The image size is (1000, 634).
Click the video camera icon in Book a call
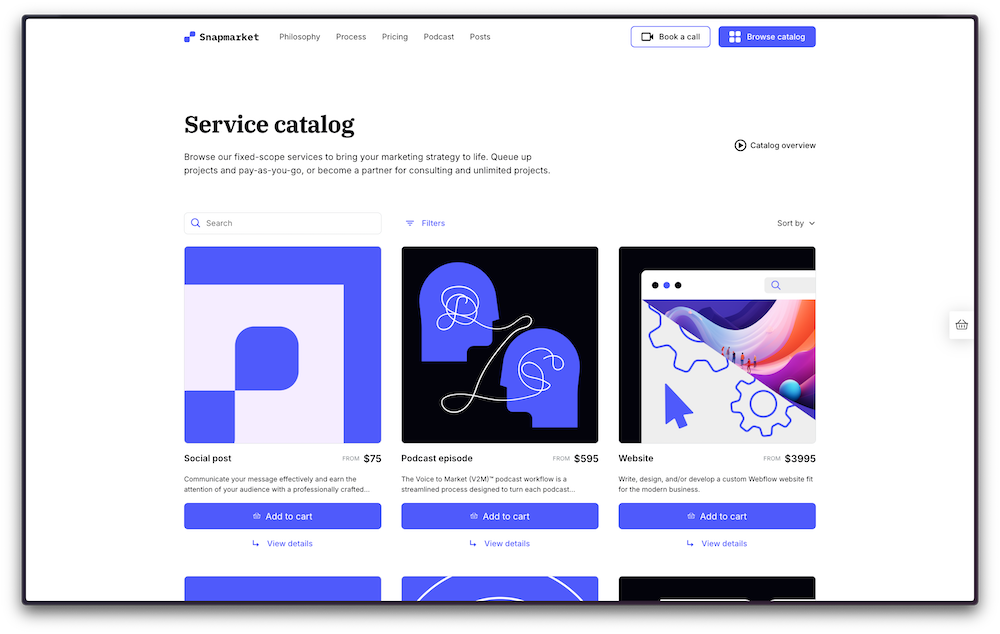click(x=647, y=37)
